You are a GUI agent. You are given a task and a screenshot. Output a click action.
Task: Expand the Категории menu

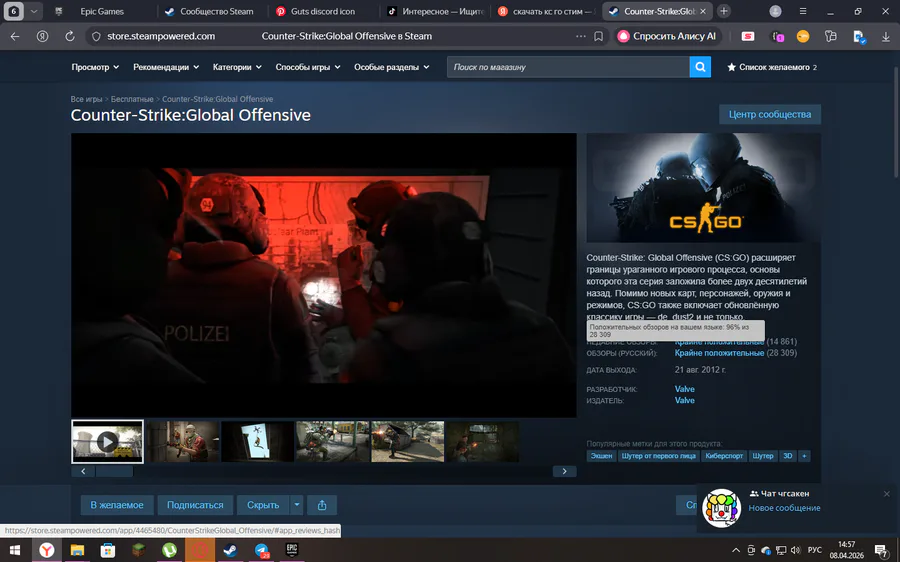[x=237, y=67]
